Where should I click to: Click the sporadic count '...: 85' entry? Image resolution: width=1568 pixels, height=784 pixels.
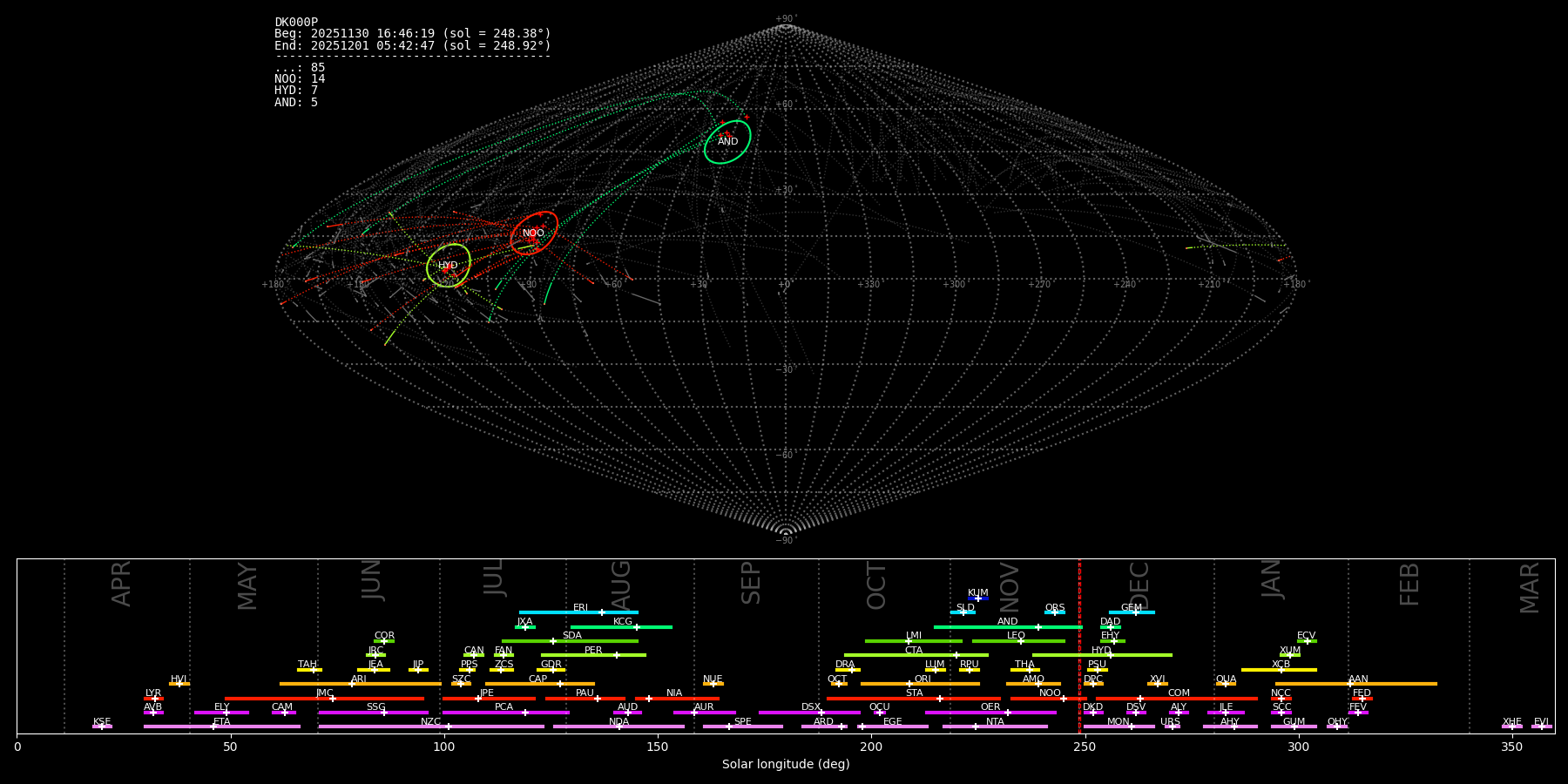[300, 67]
